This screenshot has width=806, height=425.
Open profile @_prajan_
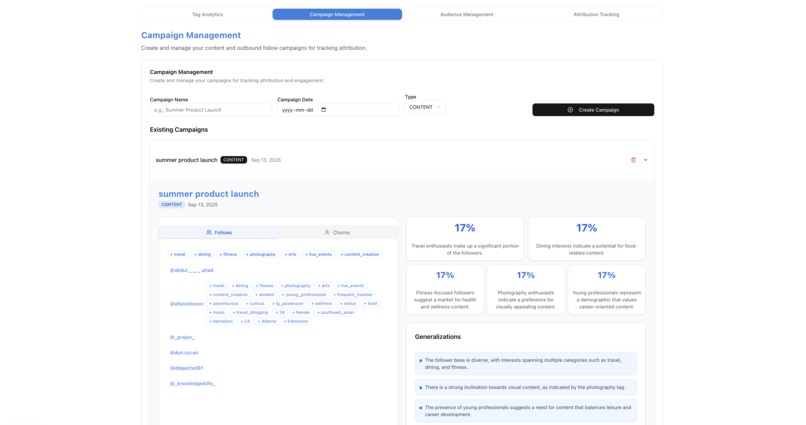(182, 337)
